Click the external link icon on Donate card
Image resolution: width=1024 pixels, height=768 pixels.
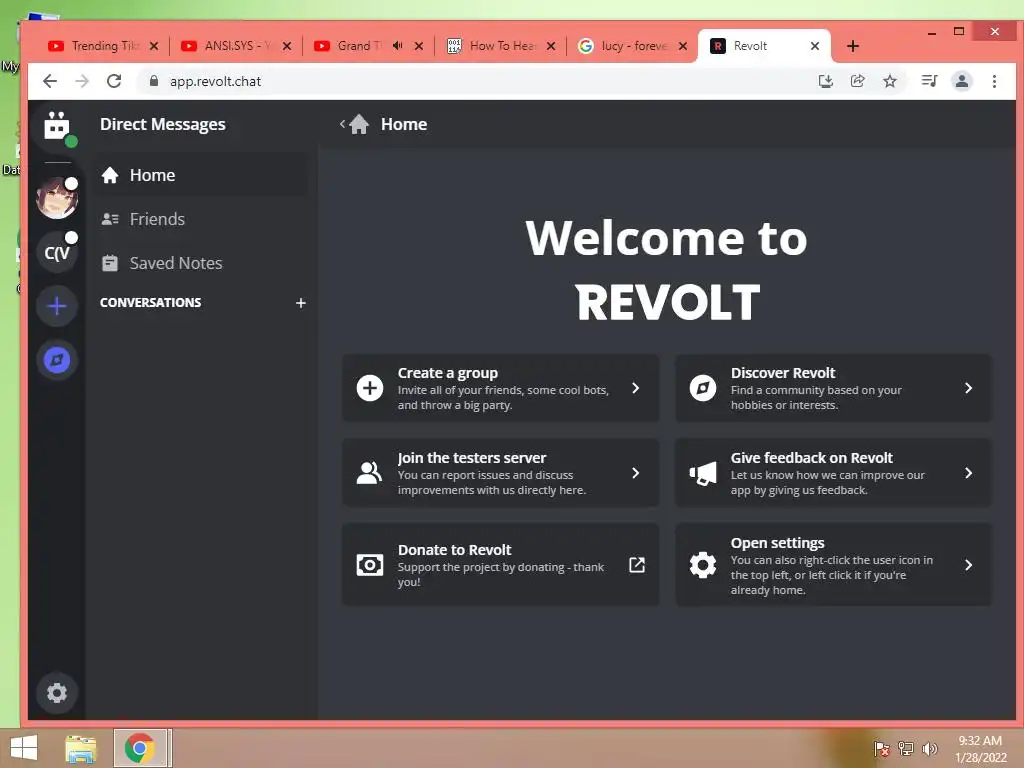click(637, 565)
